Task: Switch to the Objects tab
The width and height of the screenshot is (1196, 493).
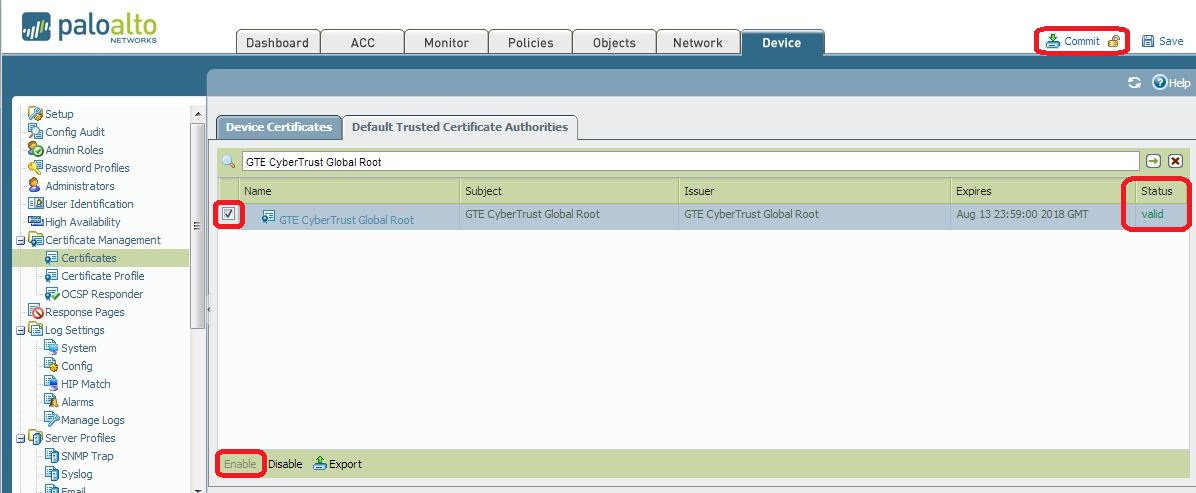Action: pyautogui.click(x=614, y=43)
